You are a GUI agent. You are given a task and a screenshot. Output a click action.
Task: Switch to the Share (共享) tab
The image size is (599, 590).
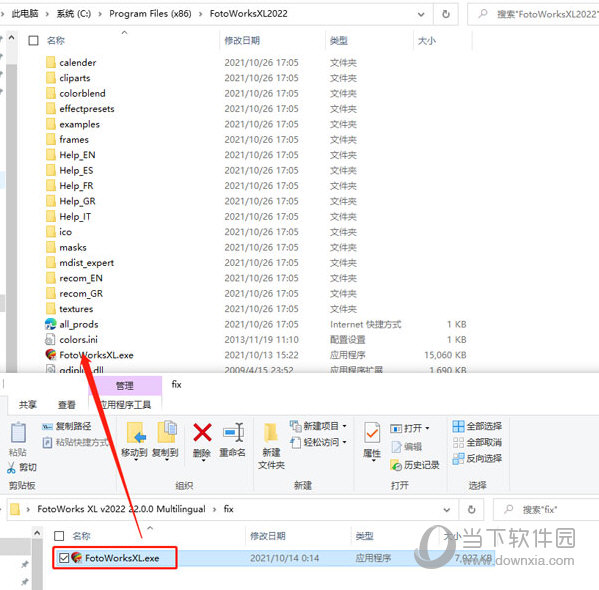(x=28, y=405)
